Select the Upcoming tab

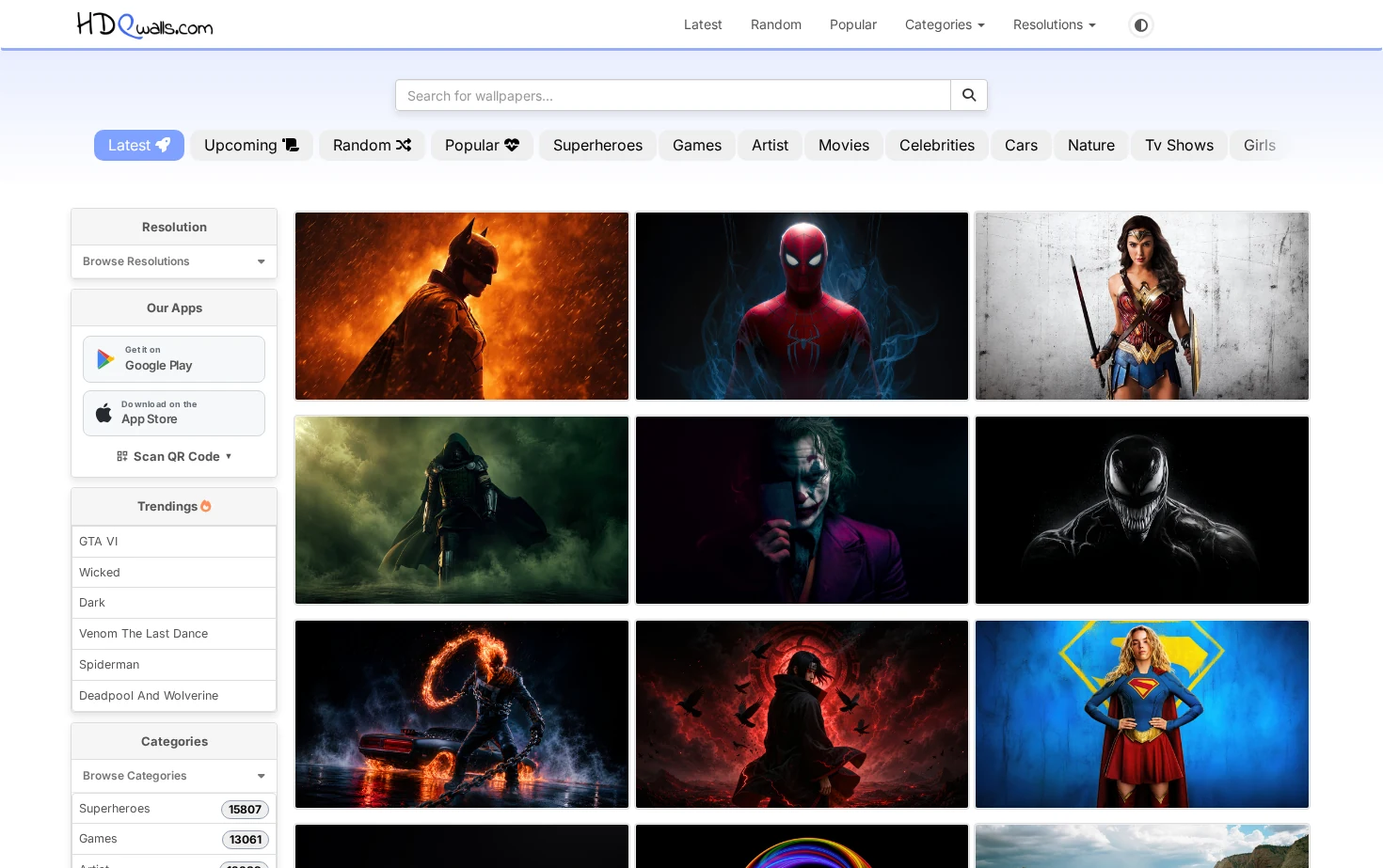[x=251, y=145]
